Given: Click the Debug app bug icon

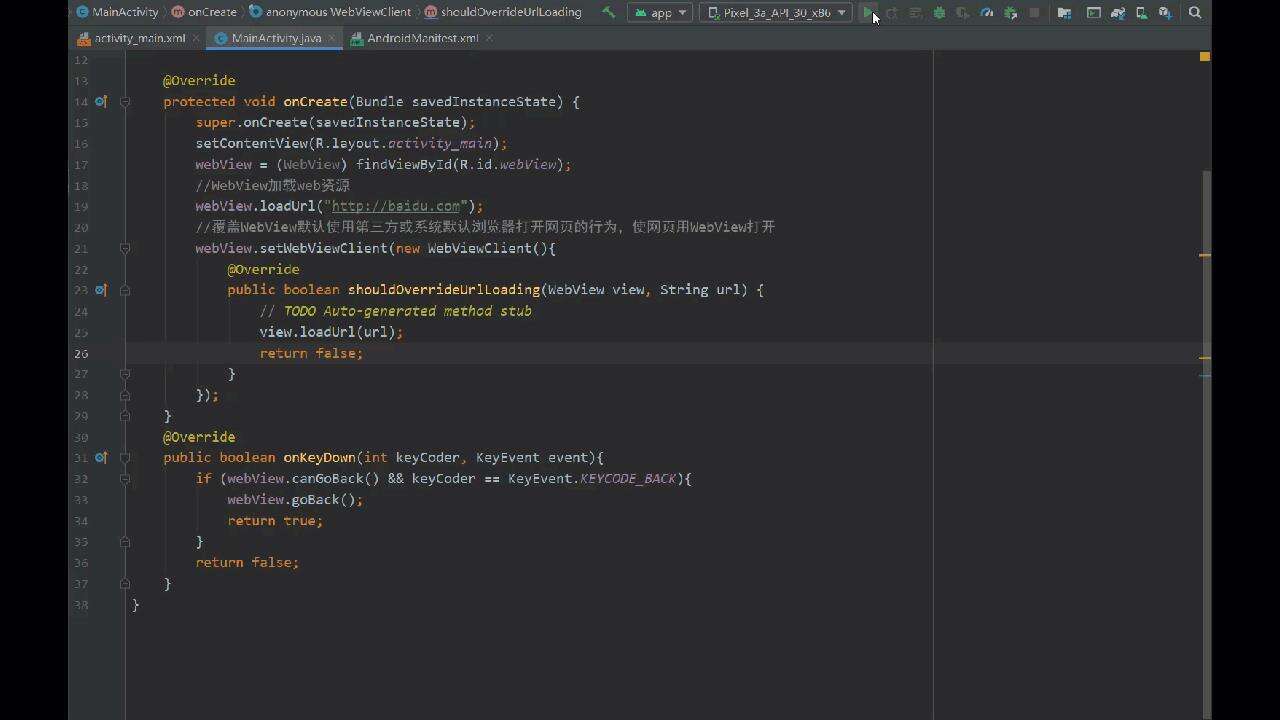Looking at the screenshot, I should click(939, 13).
